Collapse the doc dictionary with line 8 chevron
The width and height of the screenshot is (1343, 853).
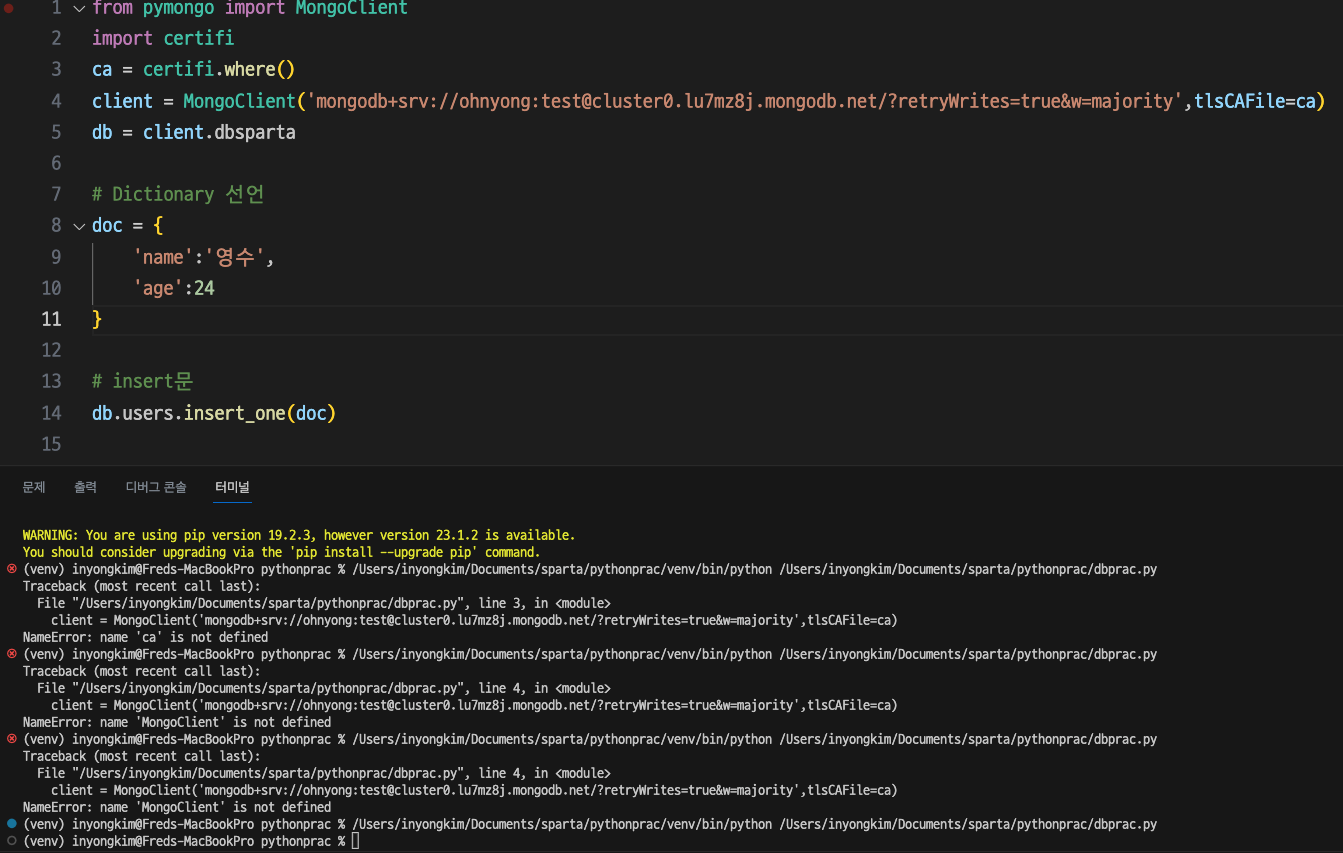click(x=78, y=225)
